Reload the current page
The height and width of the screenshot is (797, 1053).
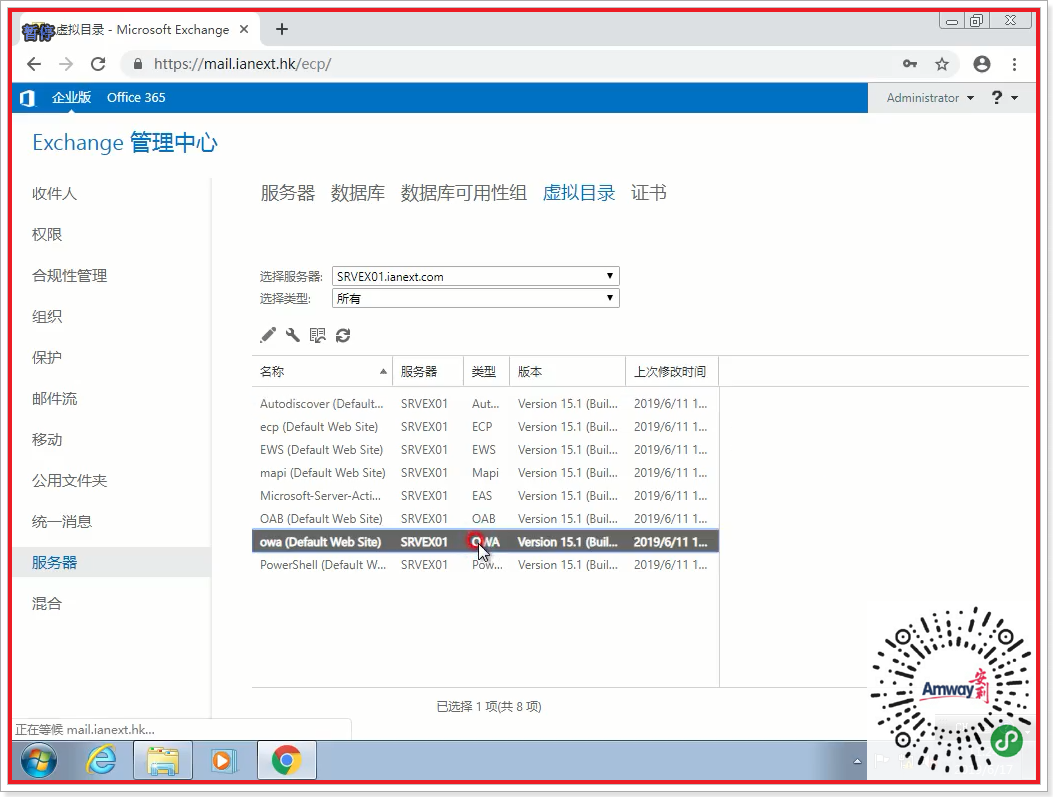98,64
